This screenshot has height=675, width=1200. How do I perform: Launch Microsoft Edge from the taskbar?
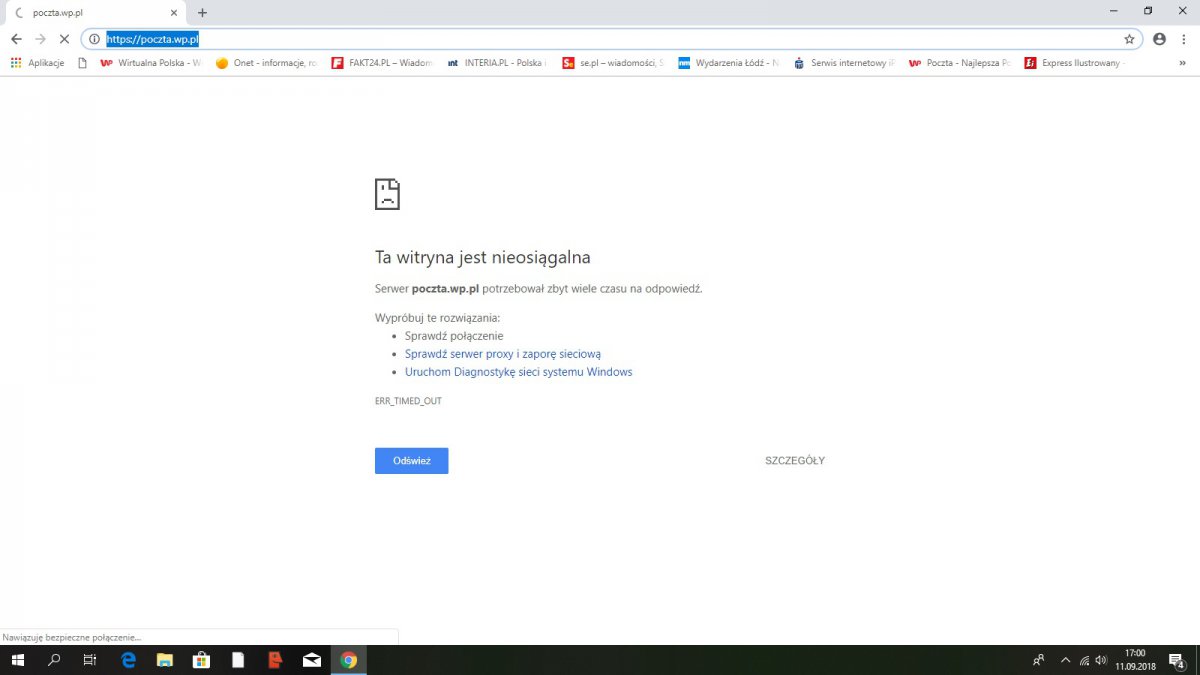(128, 660)
